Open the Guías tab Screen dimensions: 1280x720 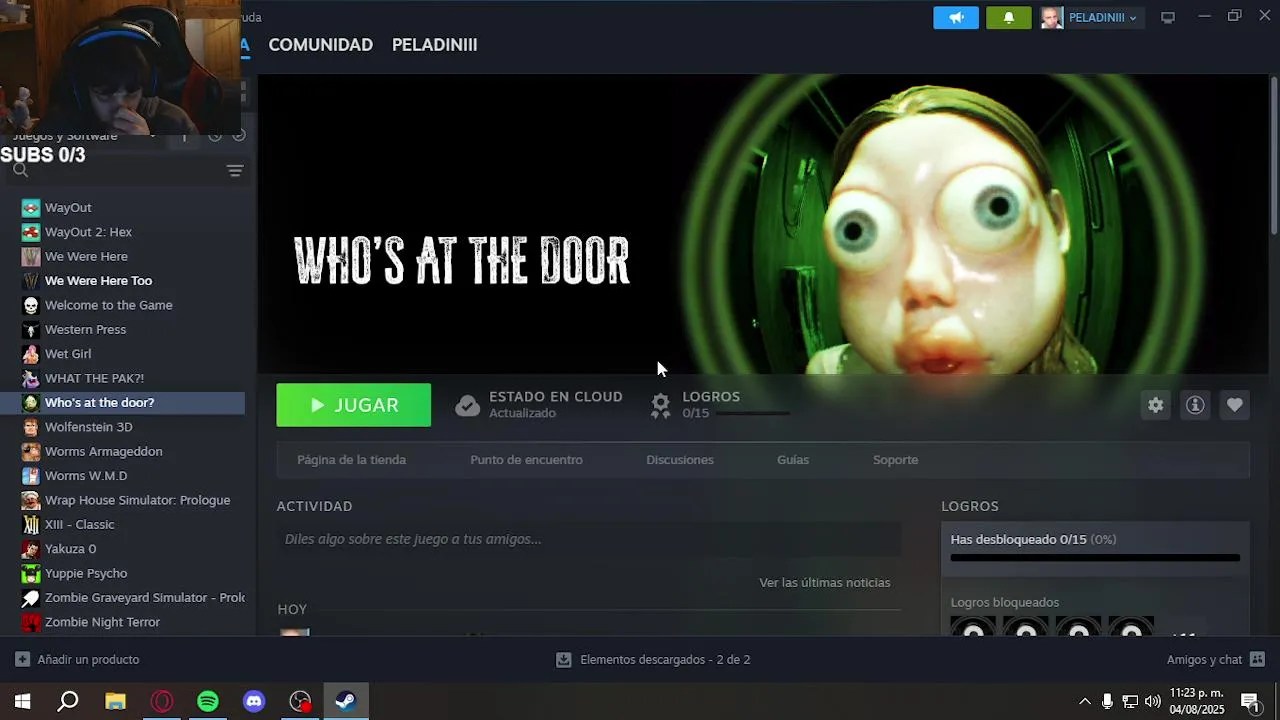pyautogui.click(x=793, y=460)
